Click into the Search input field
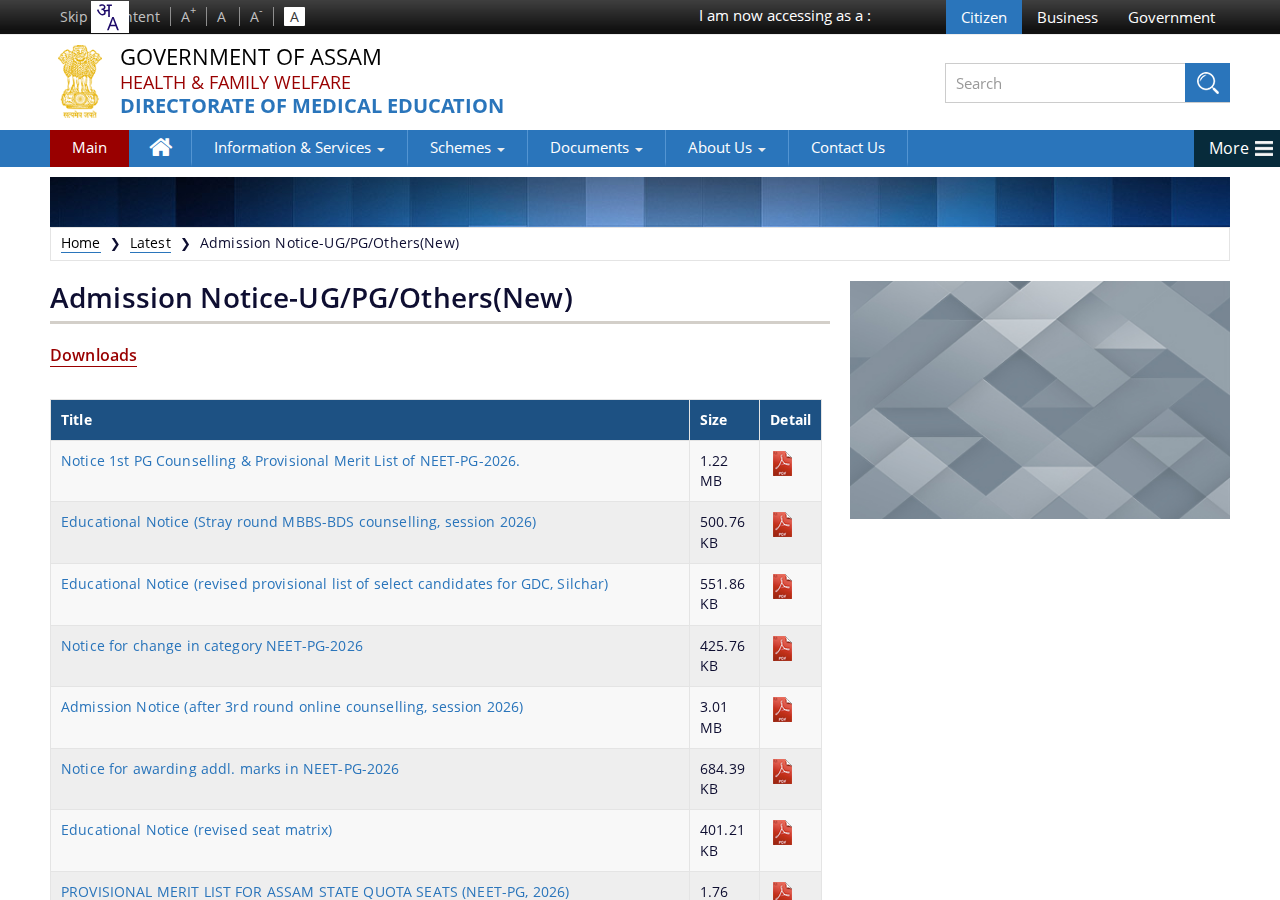The image size is (1280, 900). click(1065, 83)
